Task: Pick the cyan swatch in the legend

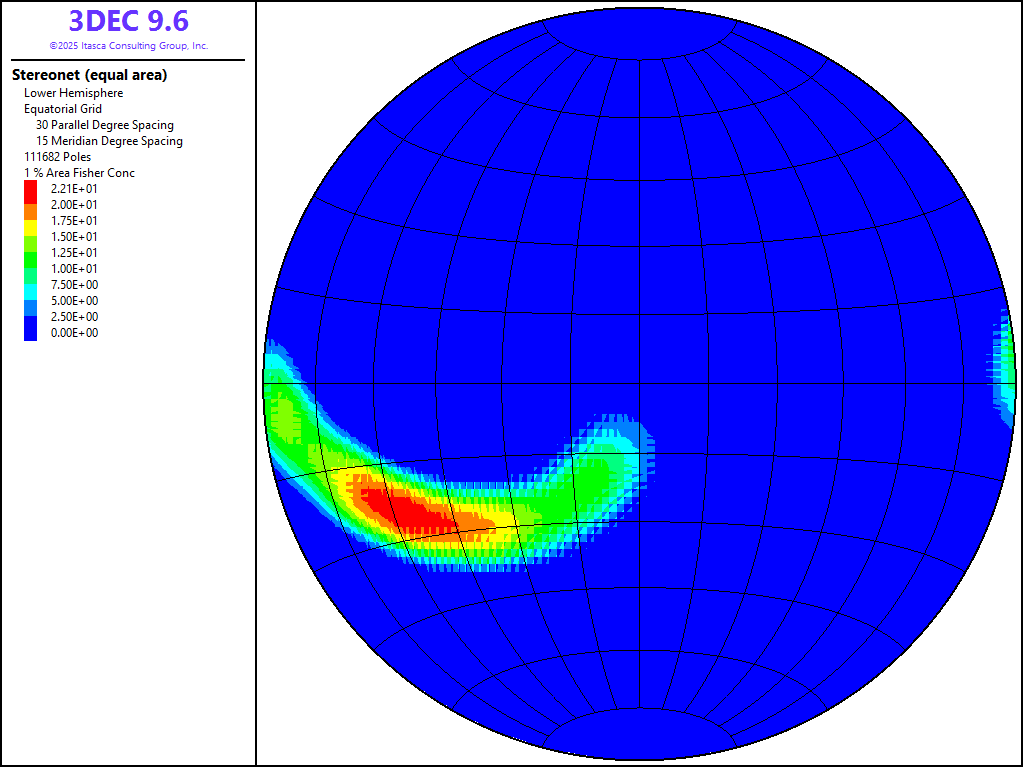Action: pyautogui.click(x=31, y=284)
